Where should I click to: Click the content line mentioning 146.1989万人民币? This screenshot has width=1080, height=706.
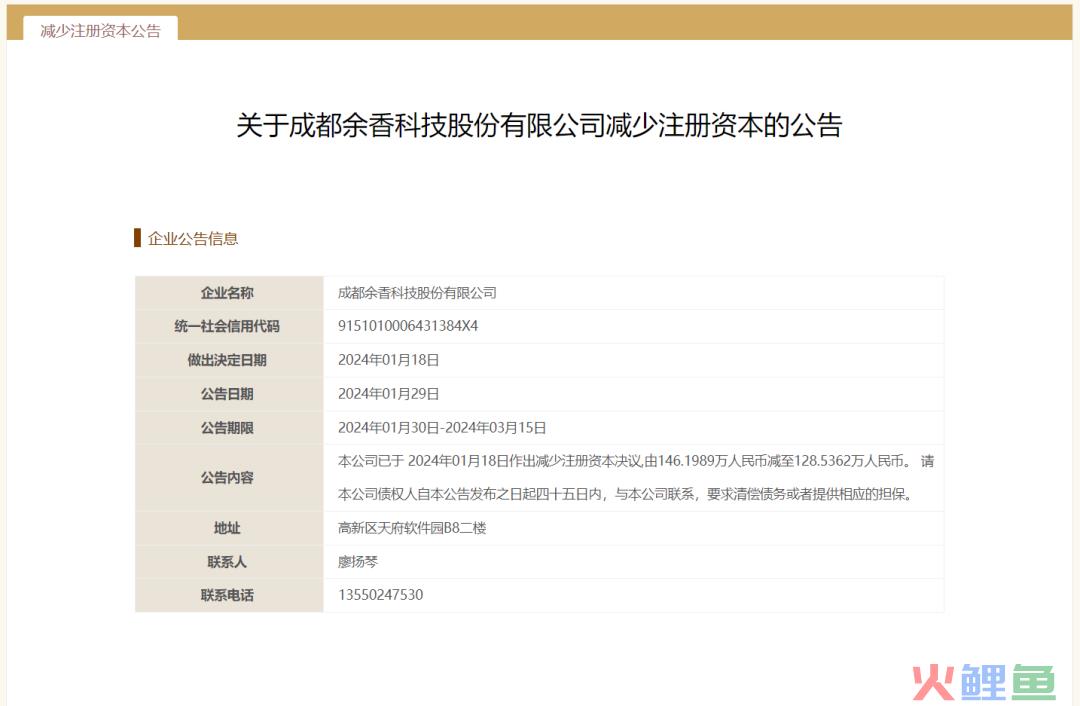pyautogui.click(x=636, y=461)
